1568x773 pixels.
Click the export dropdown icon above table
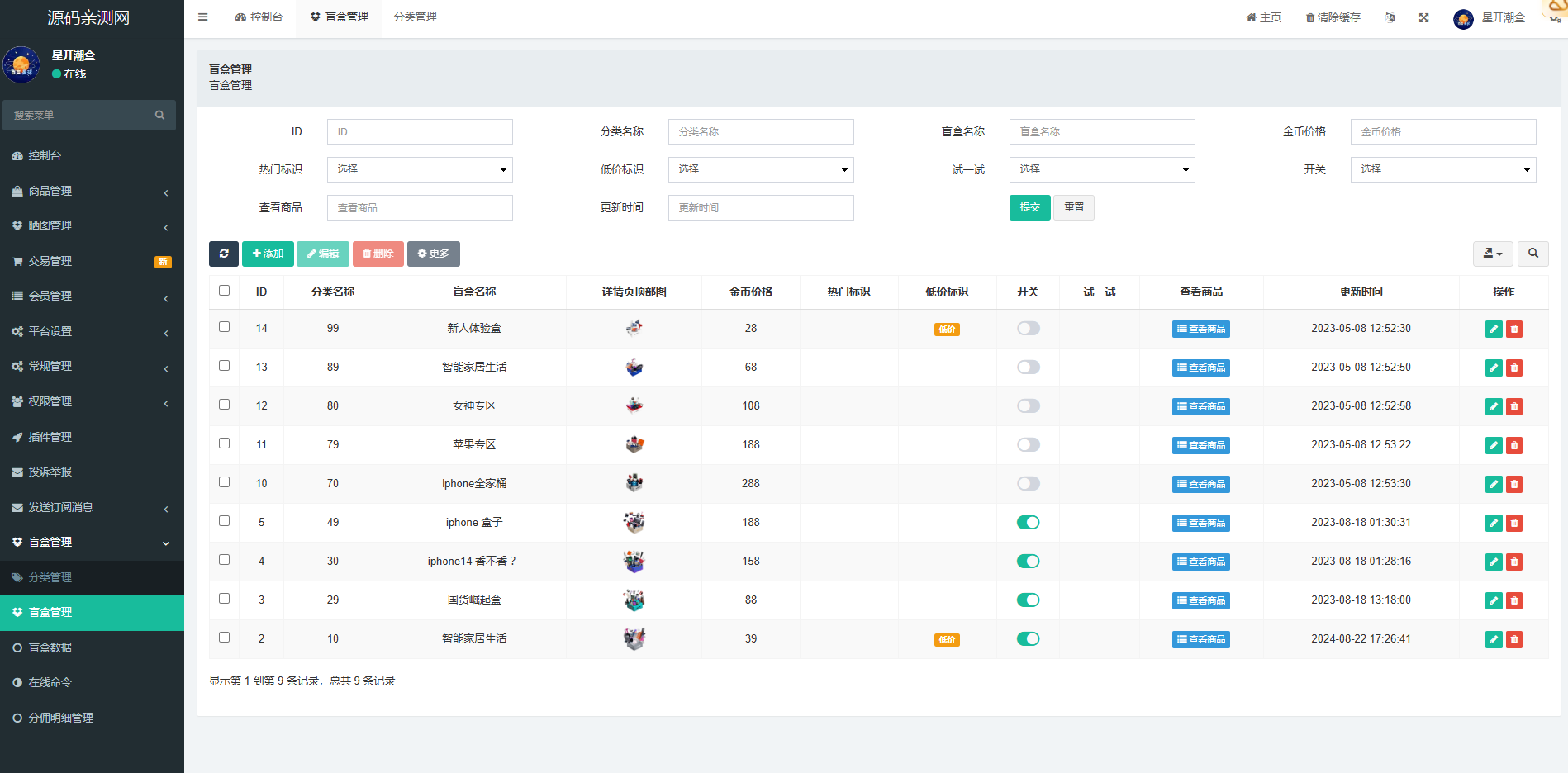1492,254
